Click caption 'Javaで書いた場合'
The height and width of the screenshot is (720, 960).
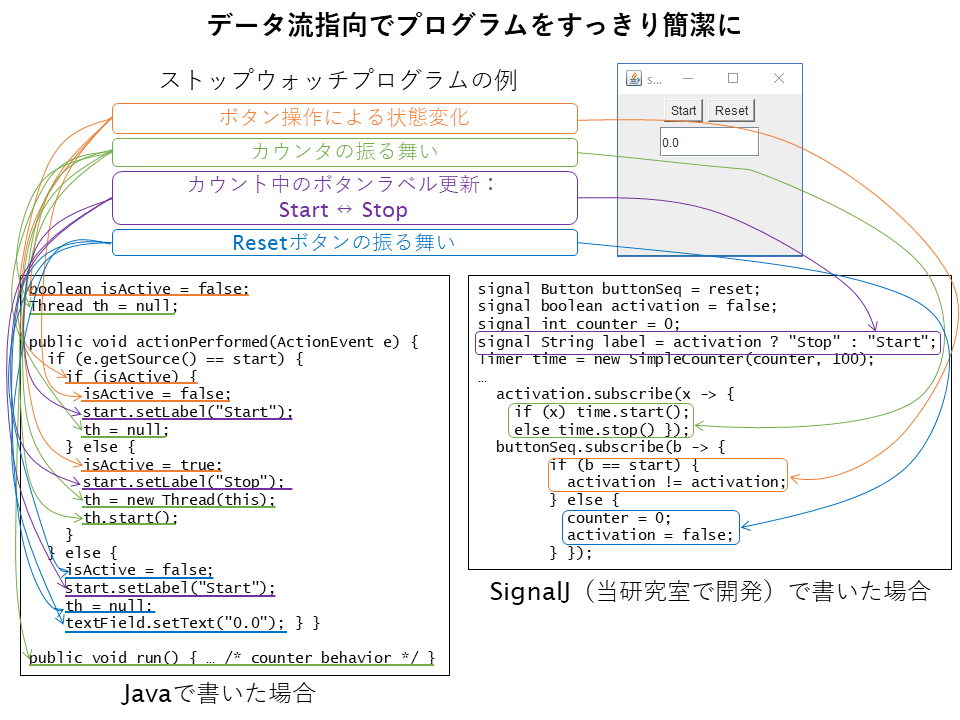tap(219, 693)
